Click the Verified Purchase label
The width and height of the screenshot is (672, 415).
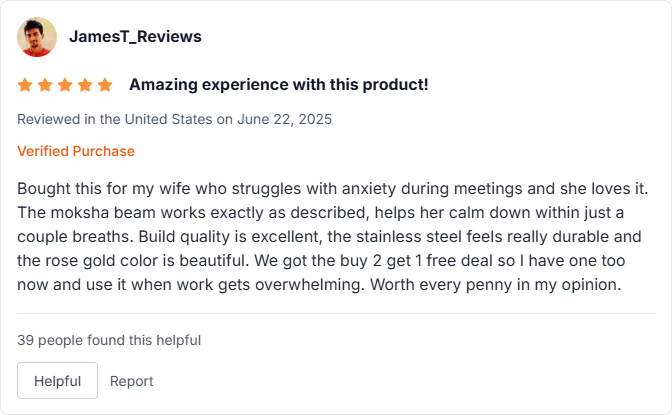tap(76, 151)
